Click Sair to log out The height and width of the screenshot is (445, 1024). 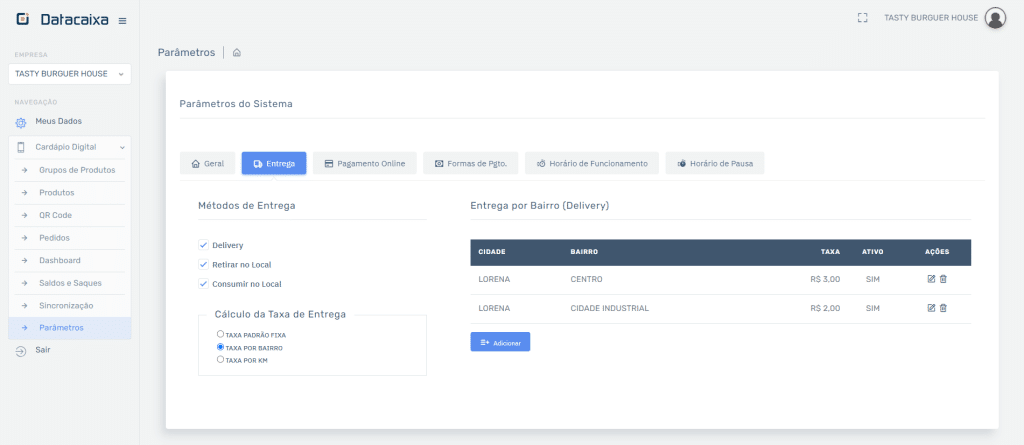point(42,350)
